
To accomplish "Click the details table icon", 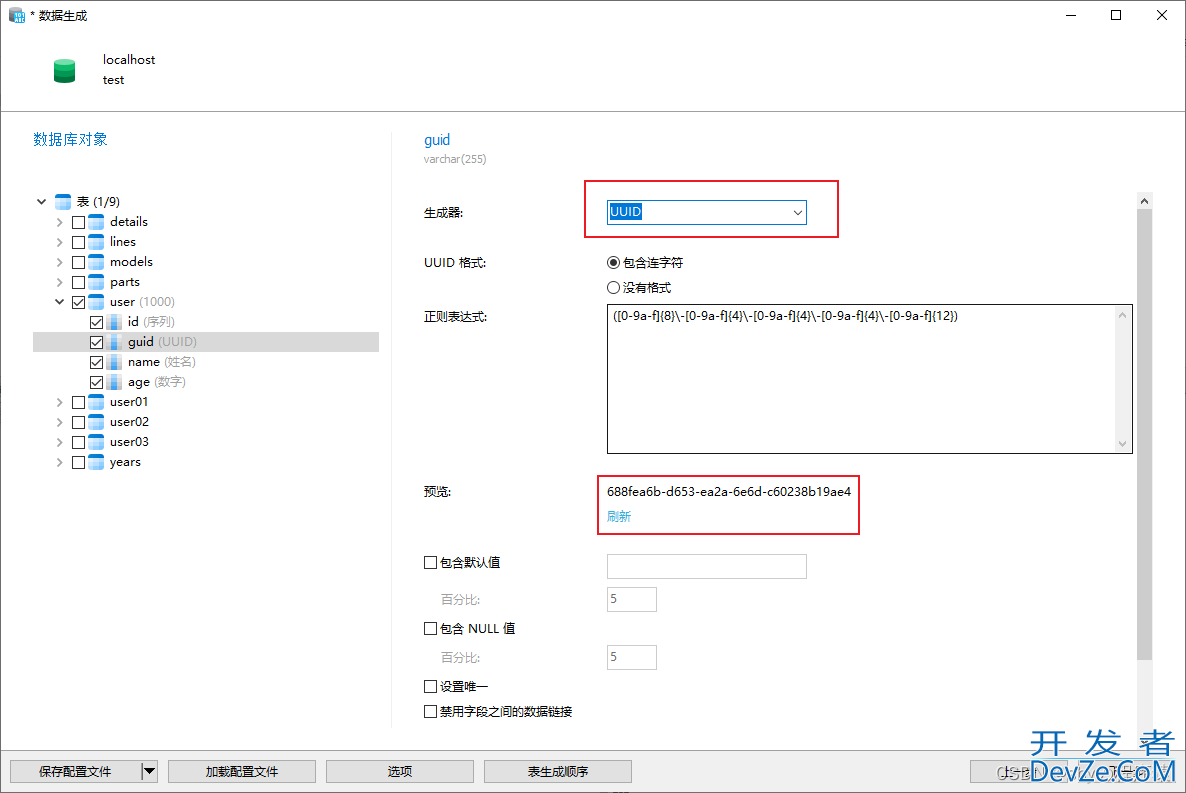I will click(x=96, y=222).
